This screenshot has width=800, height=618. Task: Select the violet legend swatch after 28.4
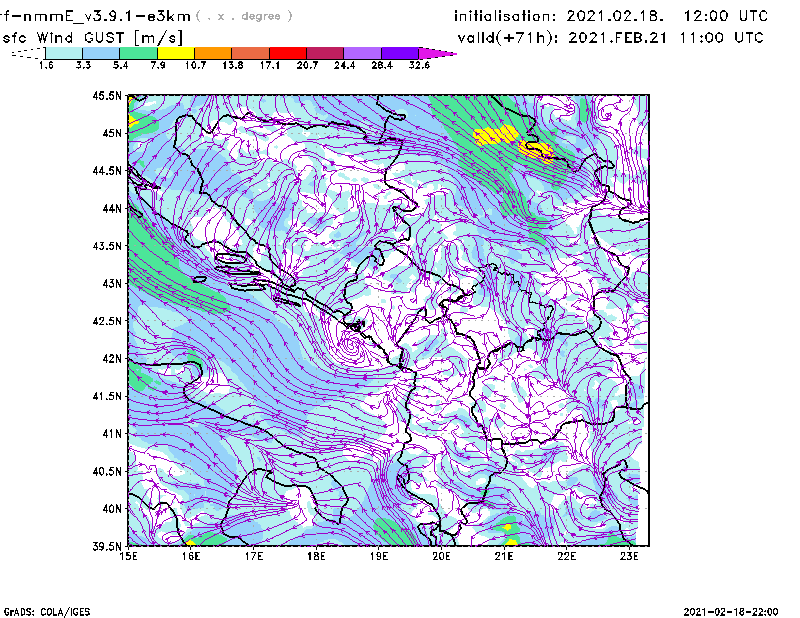pyautogui.click(x=400, y=53)
